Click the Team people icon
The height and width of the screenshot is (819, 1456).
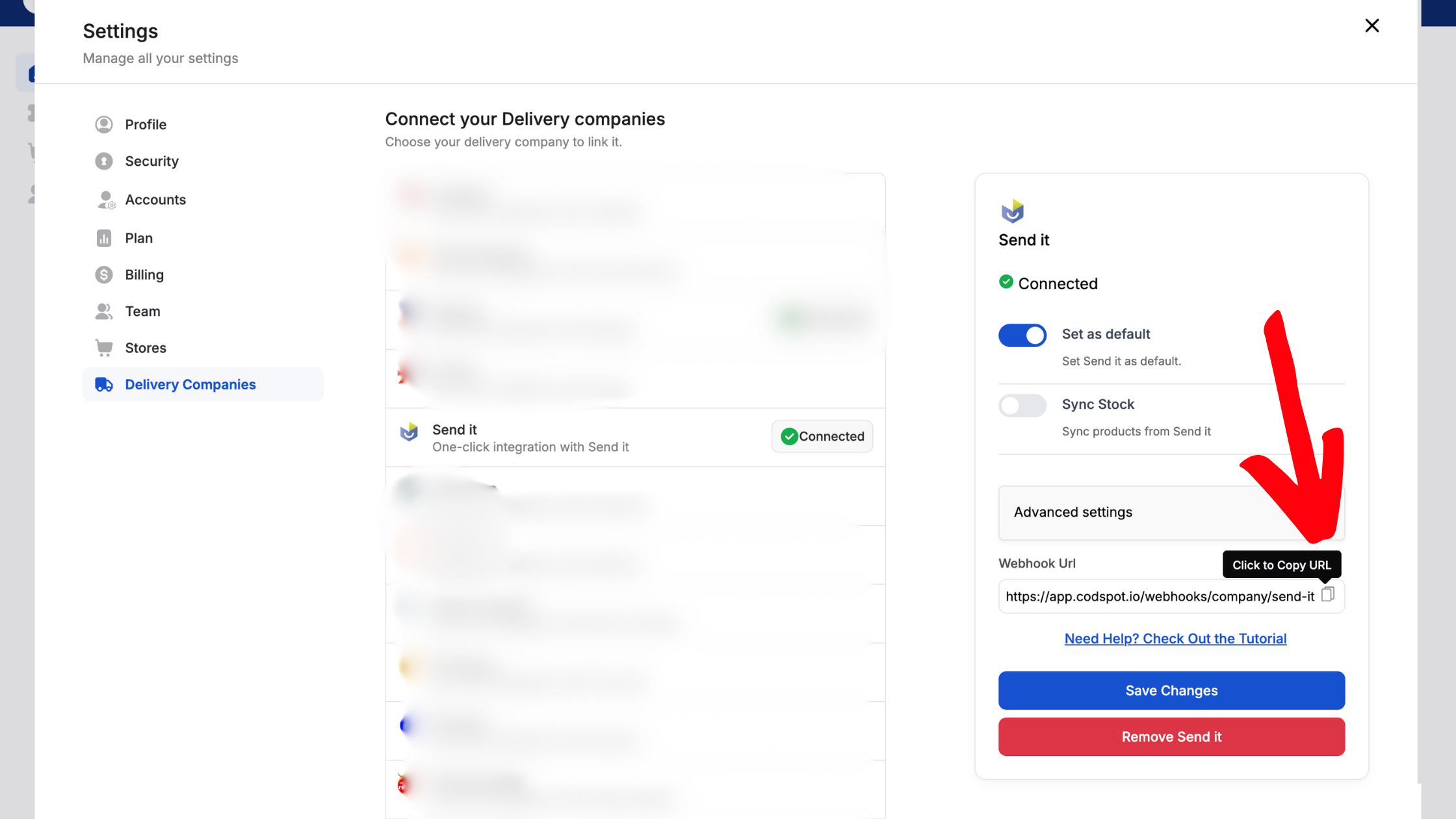(104, 311)
